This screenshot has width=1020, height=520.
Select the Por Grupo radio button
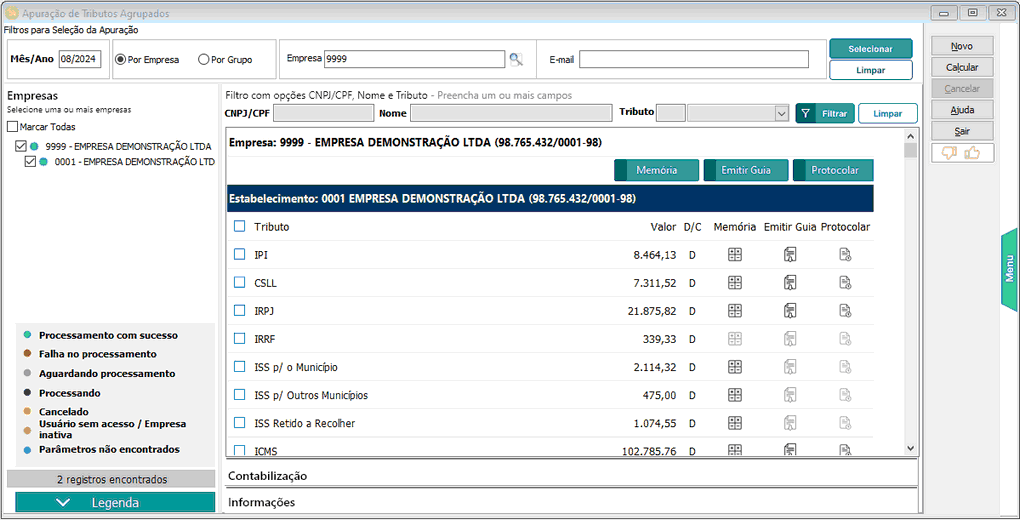(x=204, y=59)
